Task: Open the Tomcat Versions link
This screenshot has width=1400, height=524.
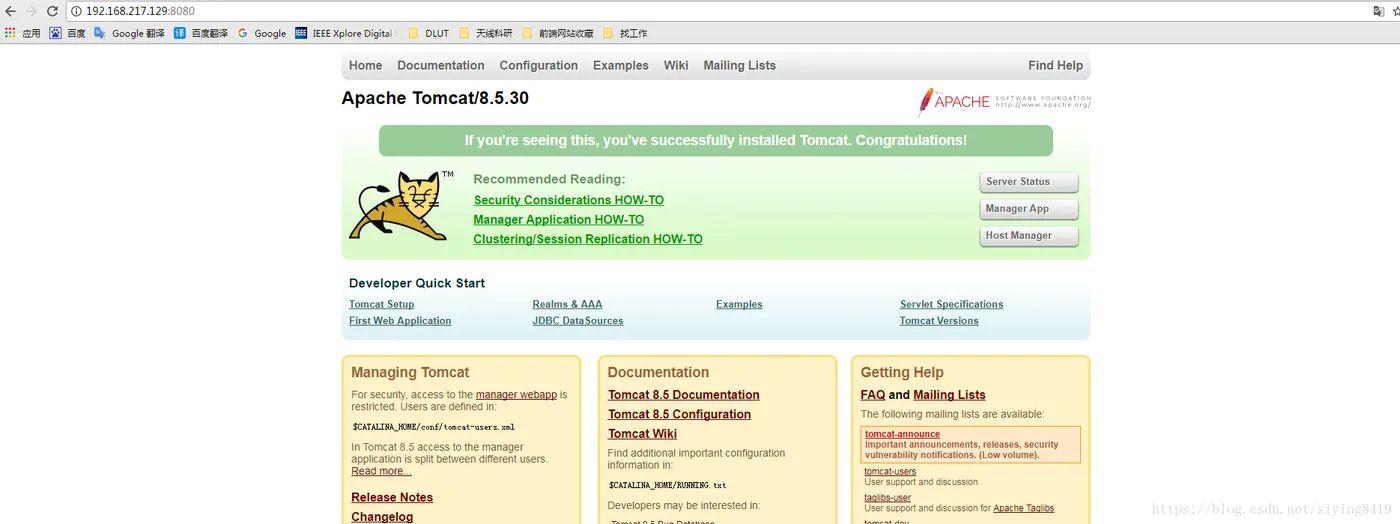Action: pyautogui.click(x=939, y=321)
